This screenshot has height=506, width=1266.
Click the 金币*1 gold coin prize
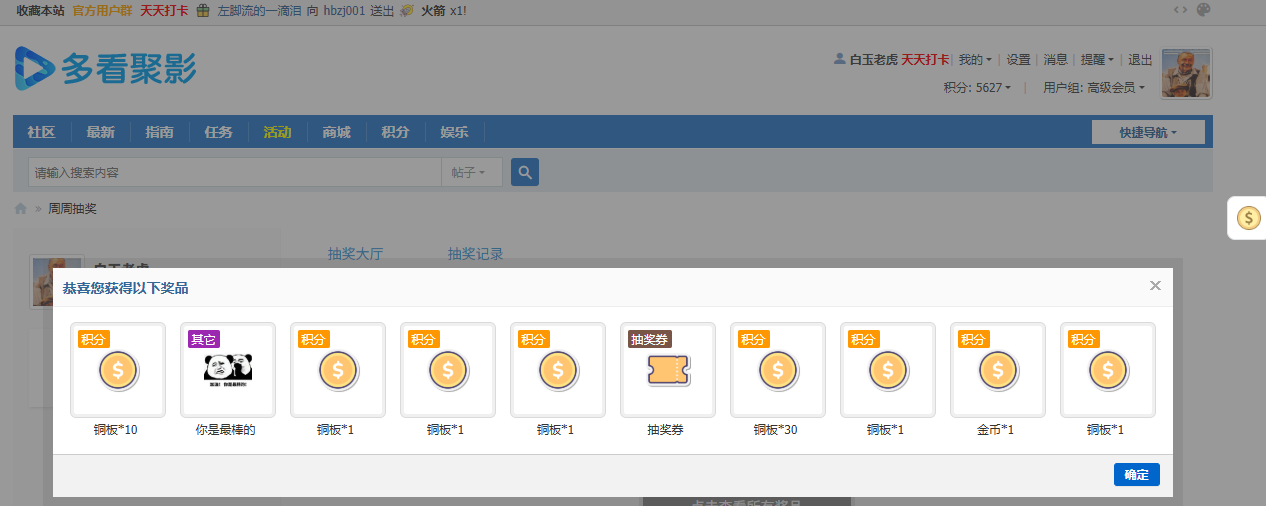998,370
